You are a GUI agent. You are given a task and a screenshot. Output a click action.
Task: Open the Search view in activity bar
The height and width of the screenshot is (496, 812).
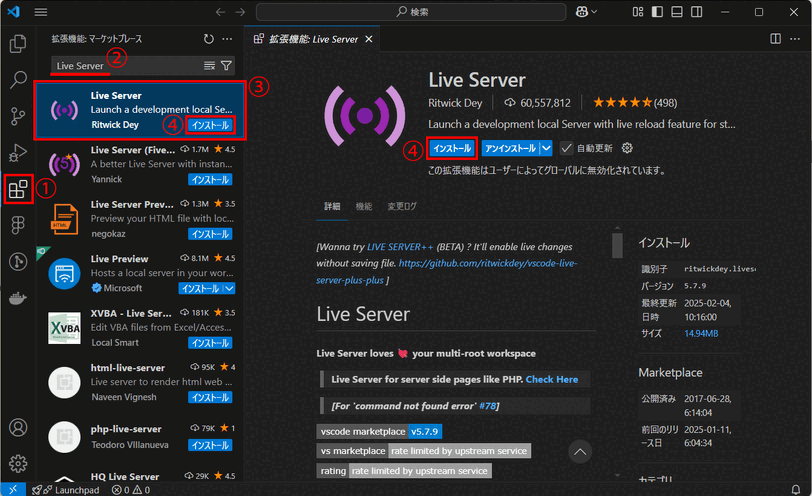[x=18, y=80]
